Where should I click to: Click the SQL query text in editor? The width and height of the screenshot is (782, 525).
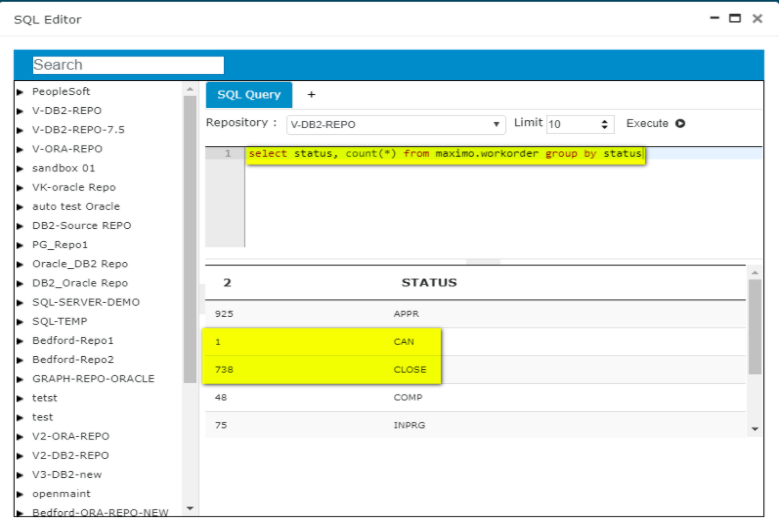[445, 154]
